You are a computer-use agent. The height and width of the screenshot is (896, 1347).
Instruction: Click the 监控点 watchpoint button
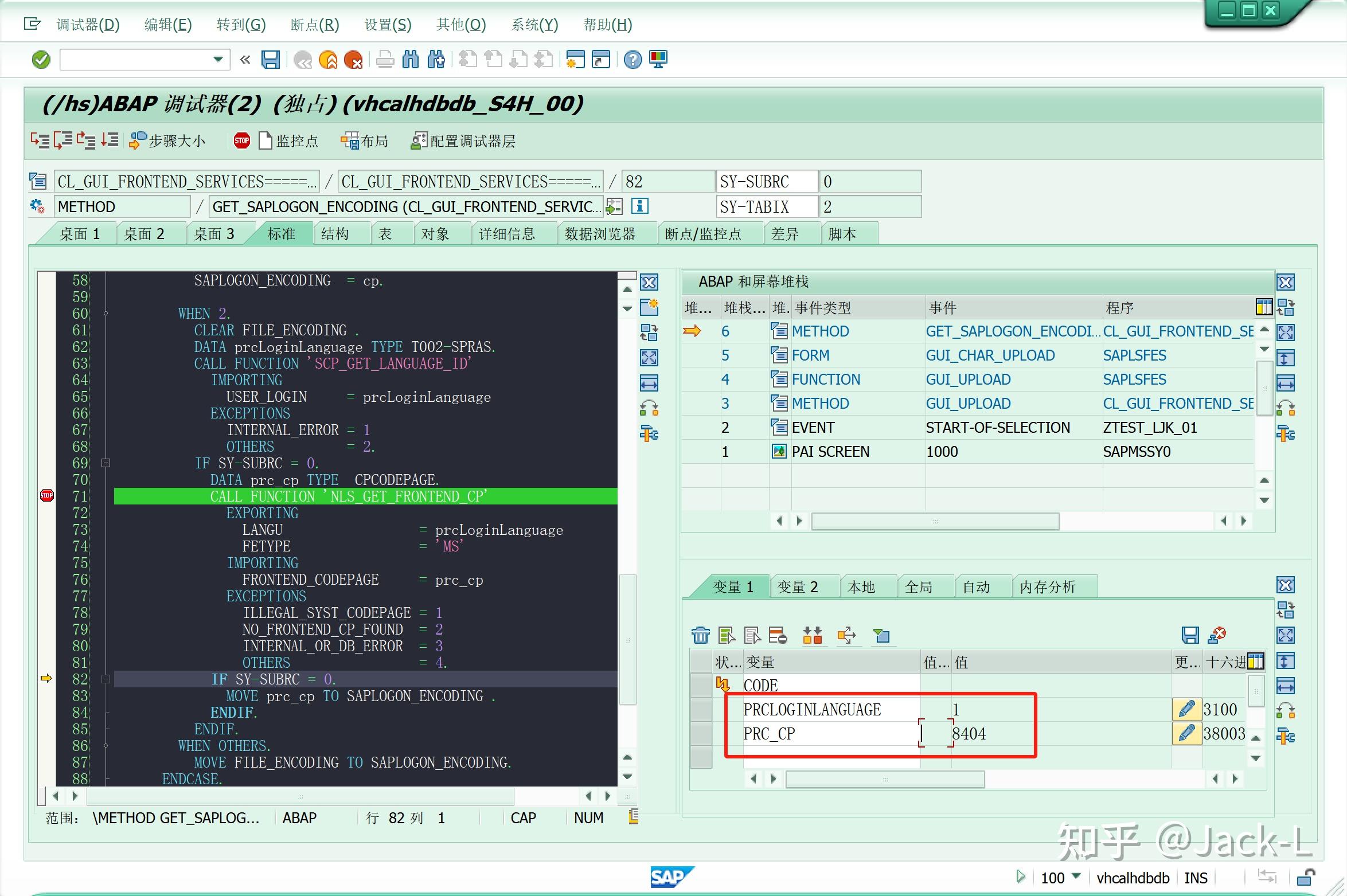tap(288, 141)
